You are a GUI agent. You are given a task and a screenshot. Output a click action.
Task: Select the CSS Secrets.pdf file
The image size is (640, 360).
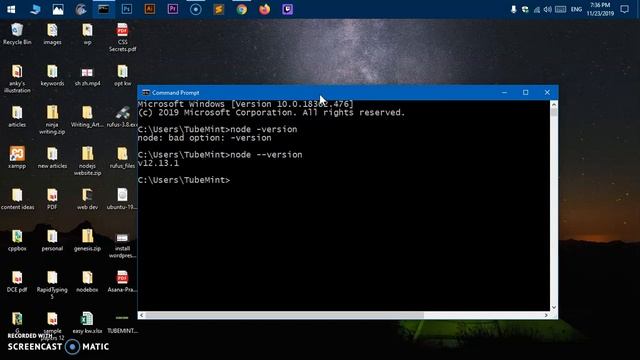click(122, 38)
